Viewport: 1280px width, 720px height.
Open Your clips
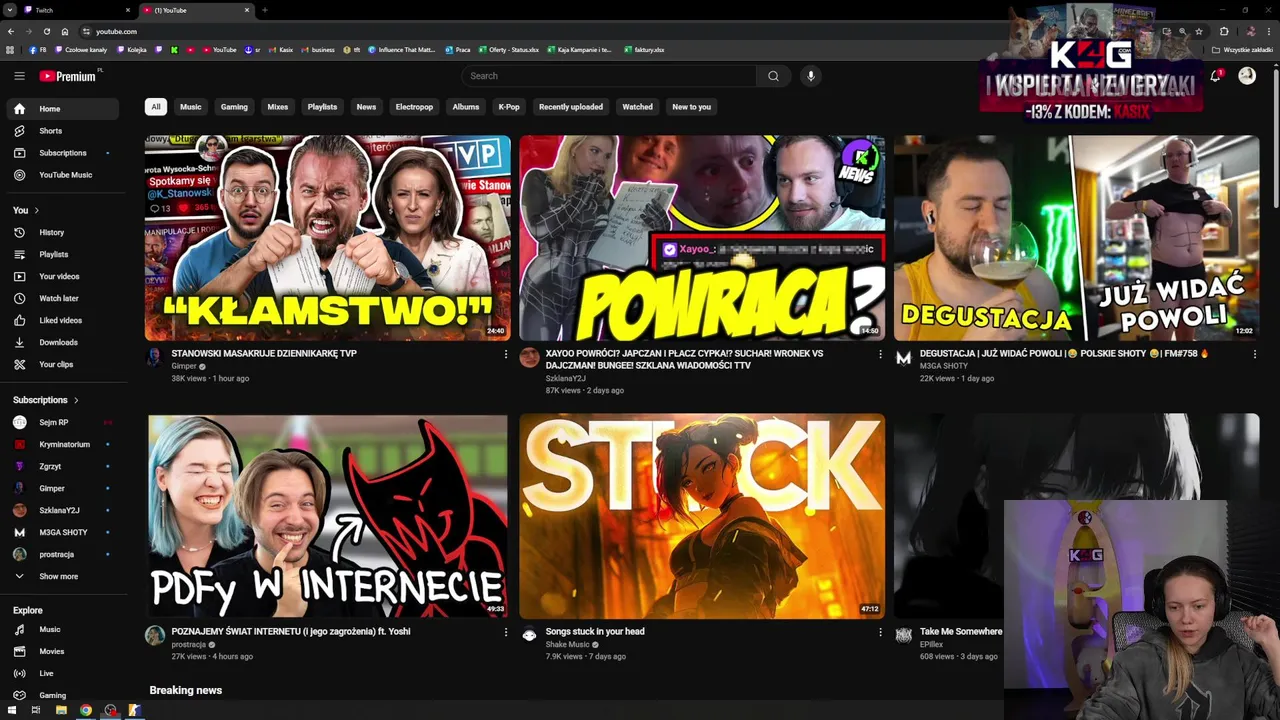[63, 364]
